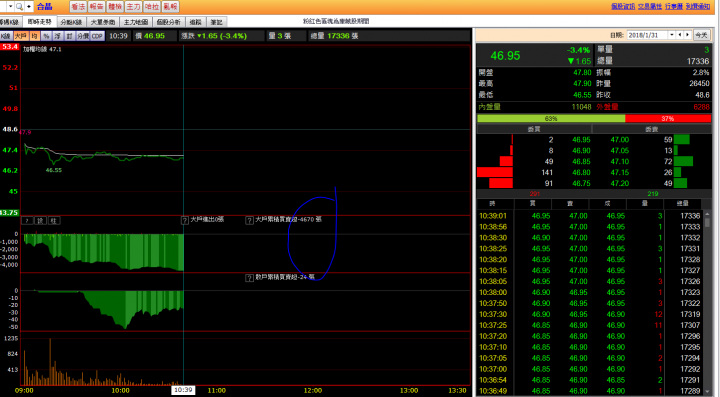
Task: Switch to the 分點K線 tab
Action: click(x=71, y=22)
